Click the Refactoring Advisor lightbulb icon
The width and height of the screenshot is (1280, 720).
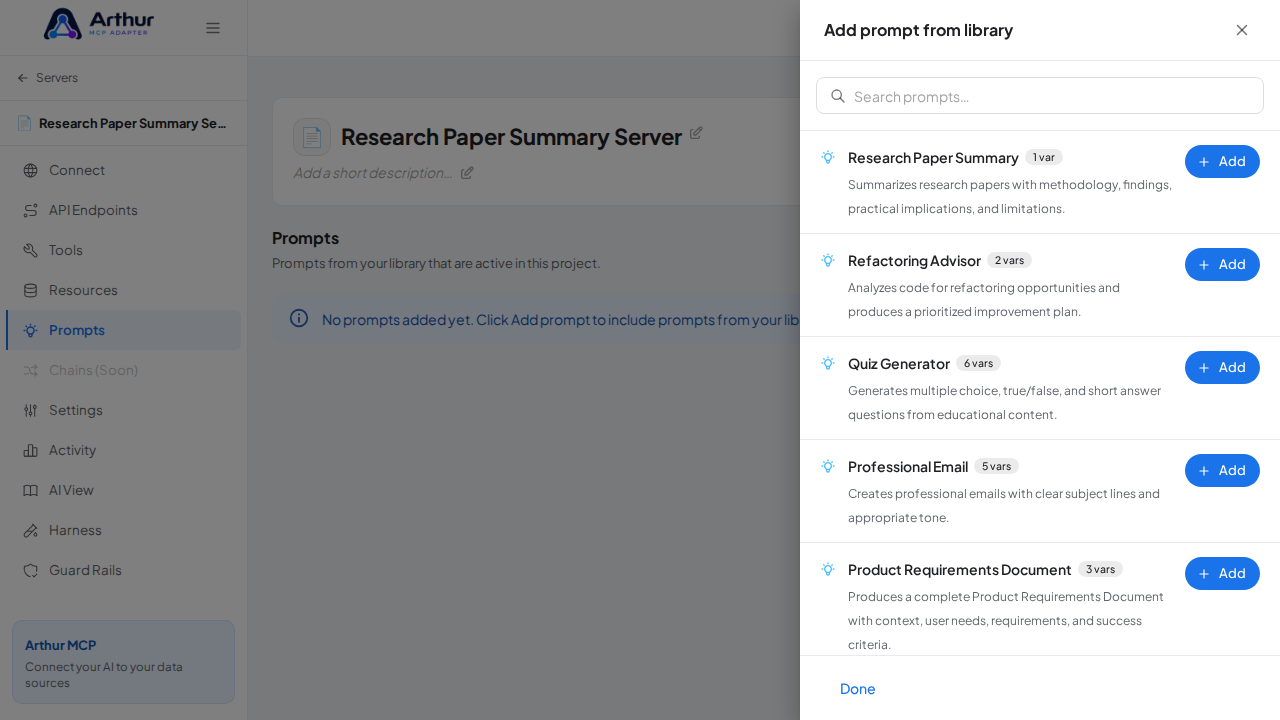(828, 260)
